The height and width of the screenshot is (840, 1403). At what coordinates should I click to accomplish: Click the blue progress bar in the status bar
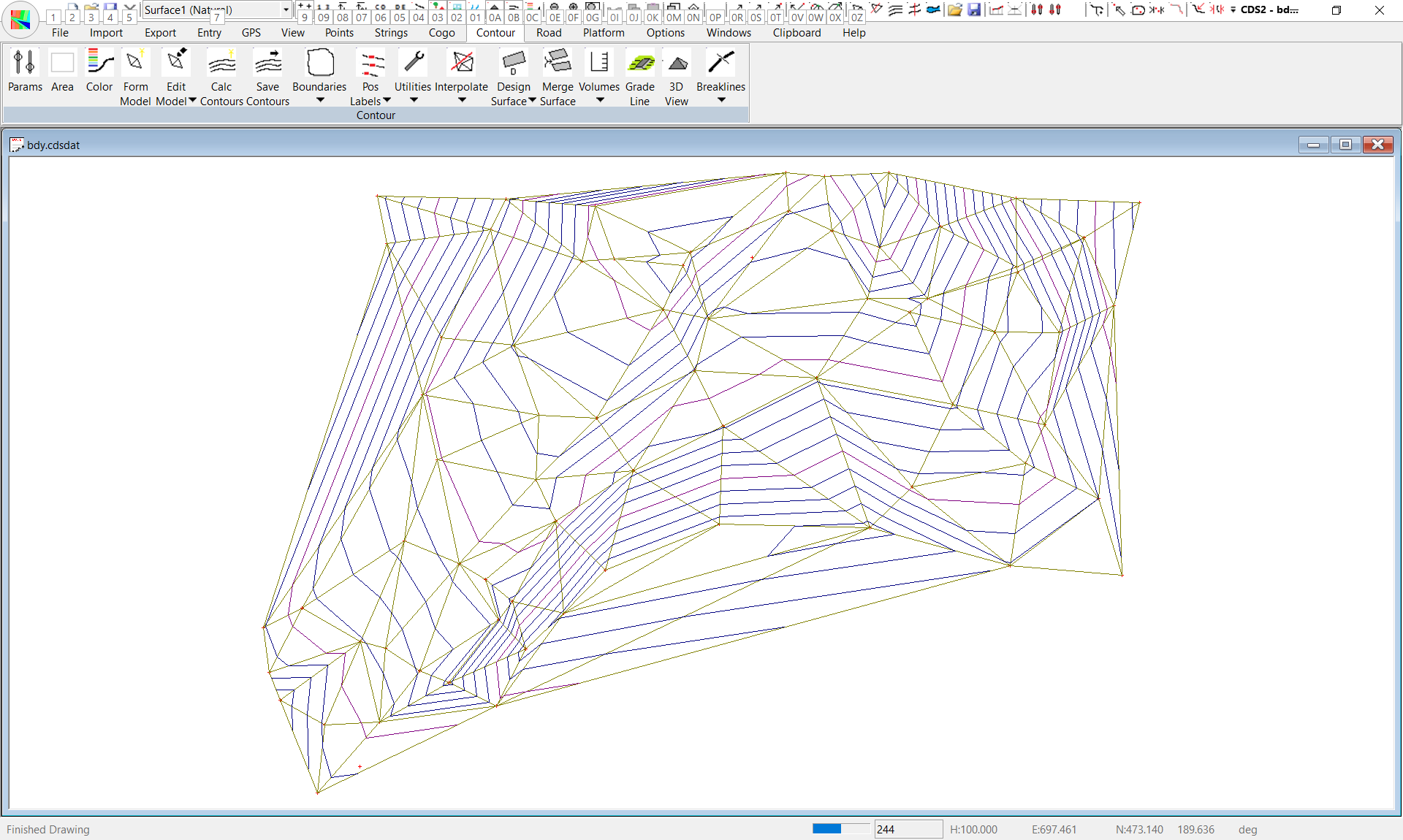[x=826, y=829]
